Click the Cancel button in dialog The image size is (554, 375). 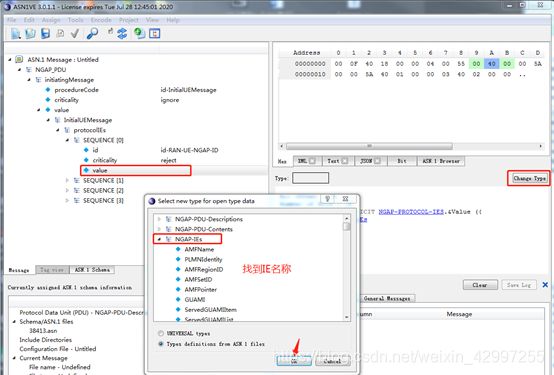coord(332,361)
